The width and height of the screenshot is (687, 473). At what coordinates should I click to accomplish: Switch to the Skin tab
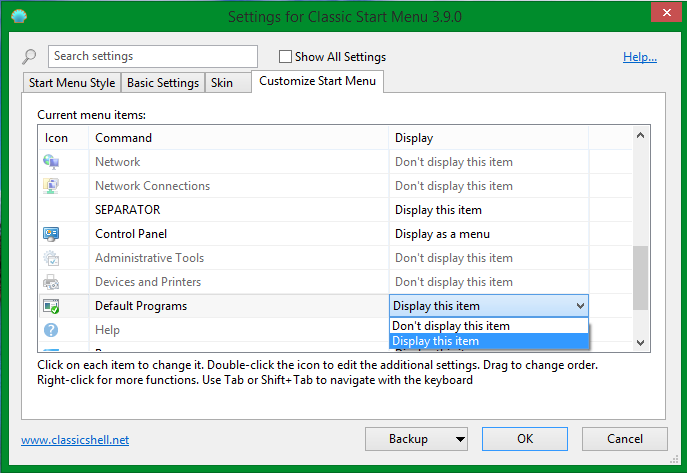click(222, 83)
